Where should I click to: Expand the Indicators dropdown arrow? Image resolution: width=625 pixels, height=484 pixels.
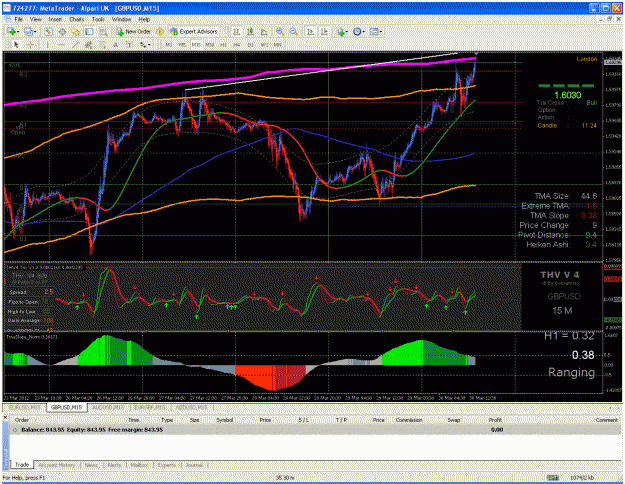click(347, 31)
